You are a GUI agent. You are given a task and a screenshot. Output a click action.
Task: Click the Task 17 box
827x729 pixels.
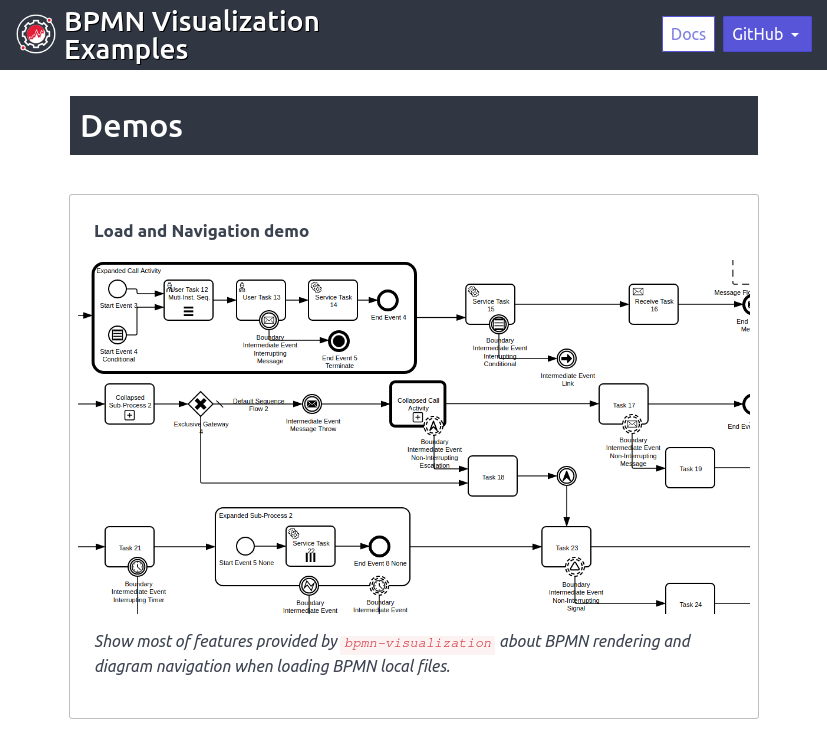[x=623, y=404]
